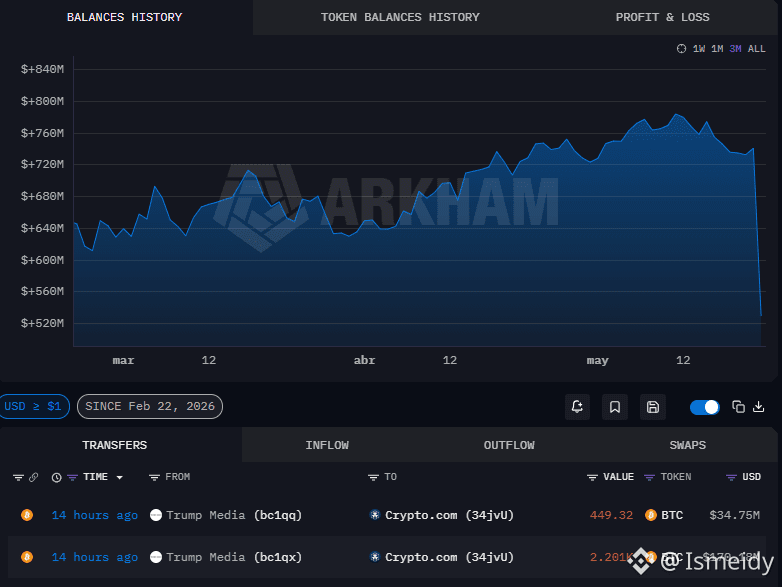Click the sharp drop endpoint on chart
Image resolution: width=782 pixels, height=587 pixels.
coord(761,315)
